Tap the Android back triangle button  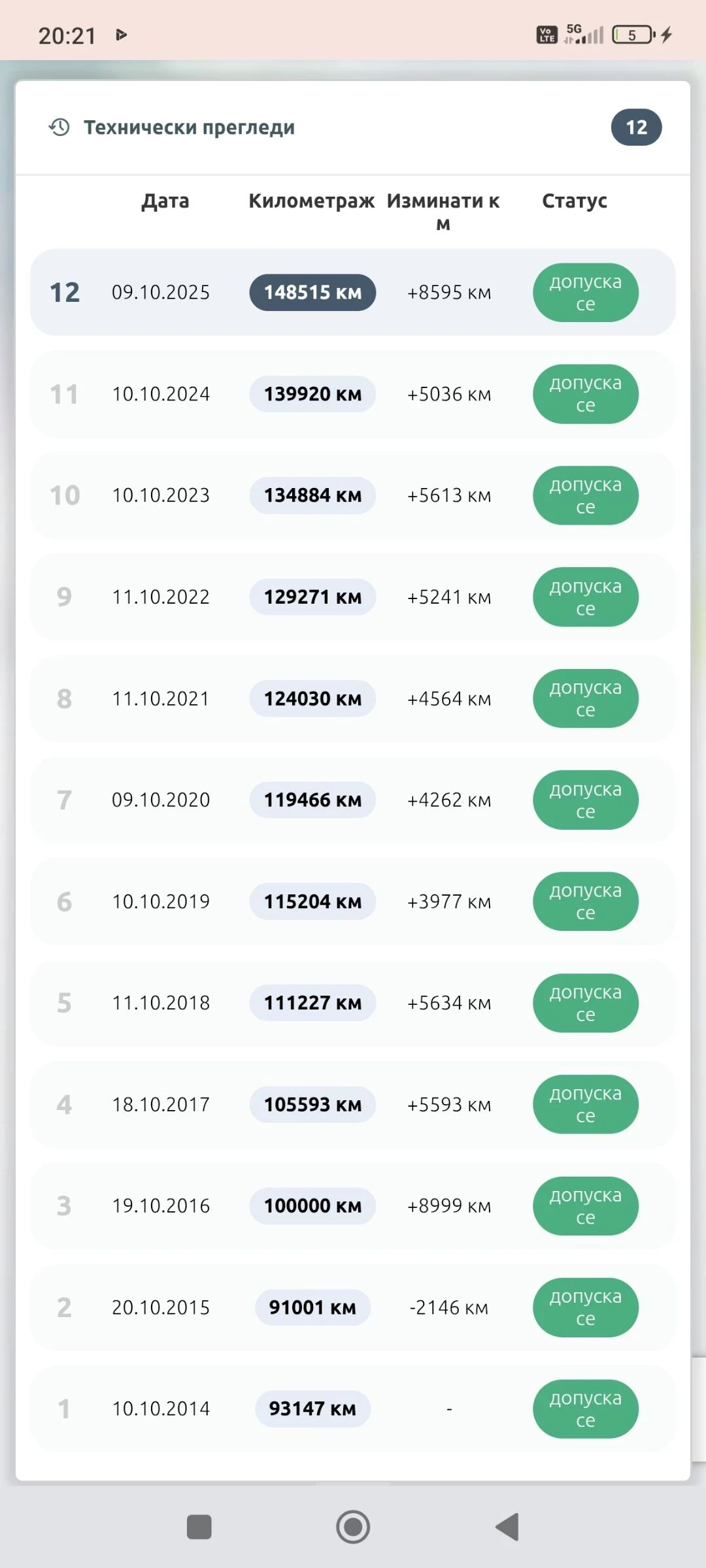[507, 1527]
